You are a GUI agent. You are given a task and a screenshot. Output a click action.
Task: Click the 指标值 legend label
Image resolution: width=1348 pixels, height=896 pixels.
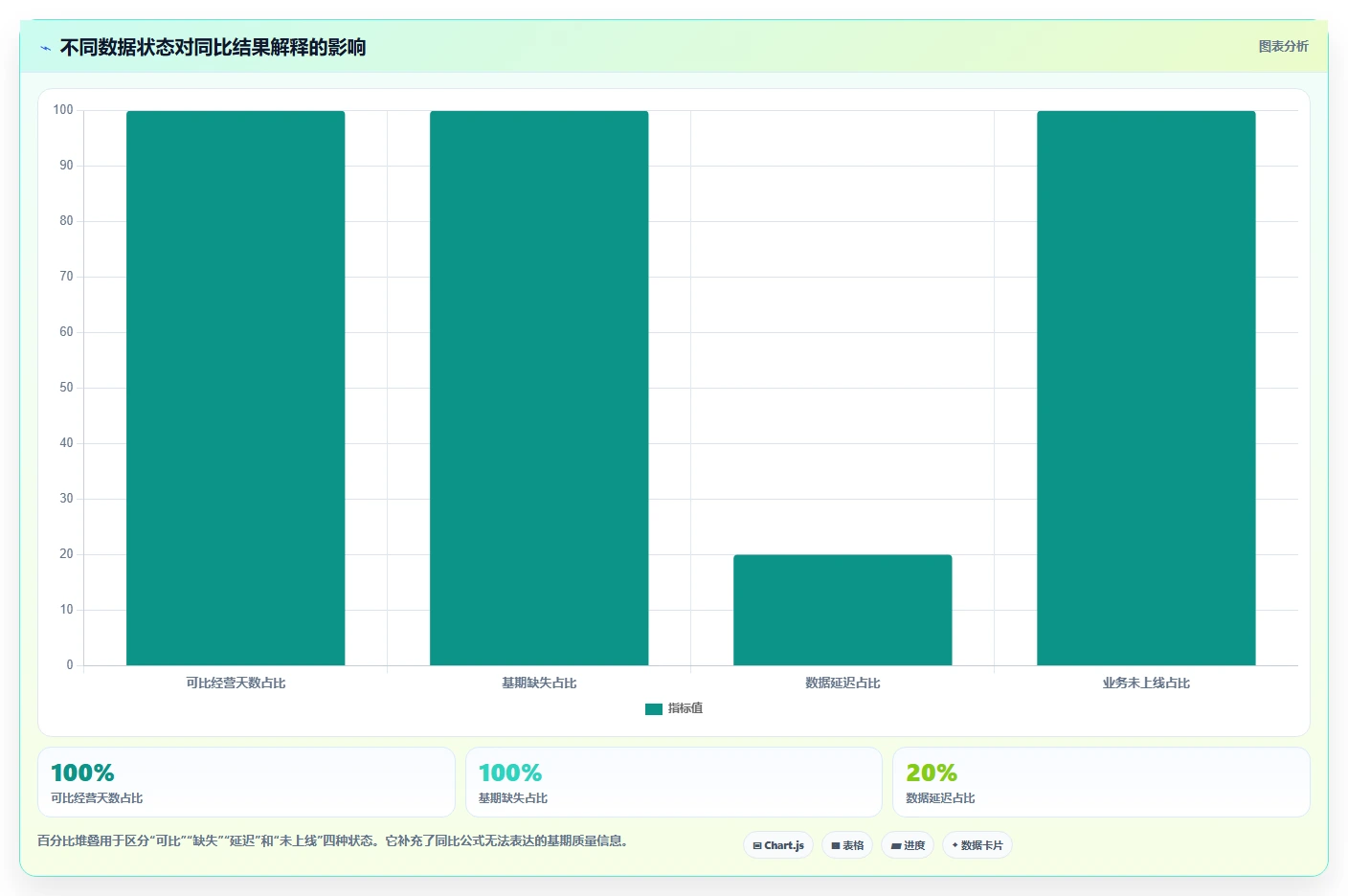pos(685,708)
